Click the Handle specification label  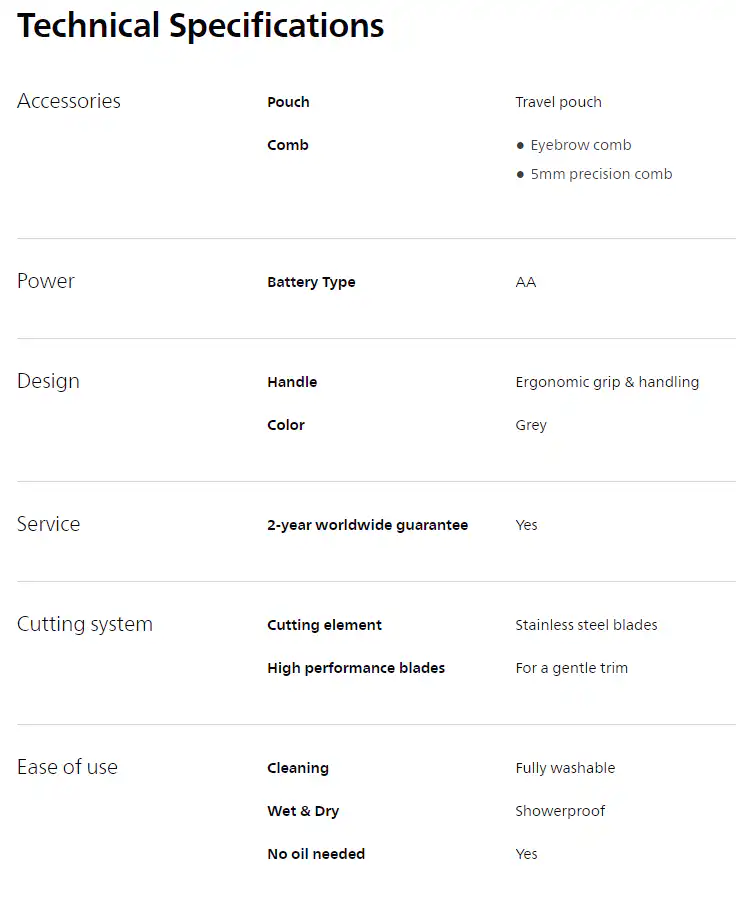[292, 382]
